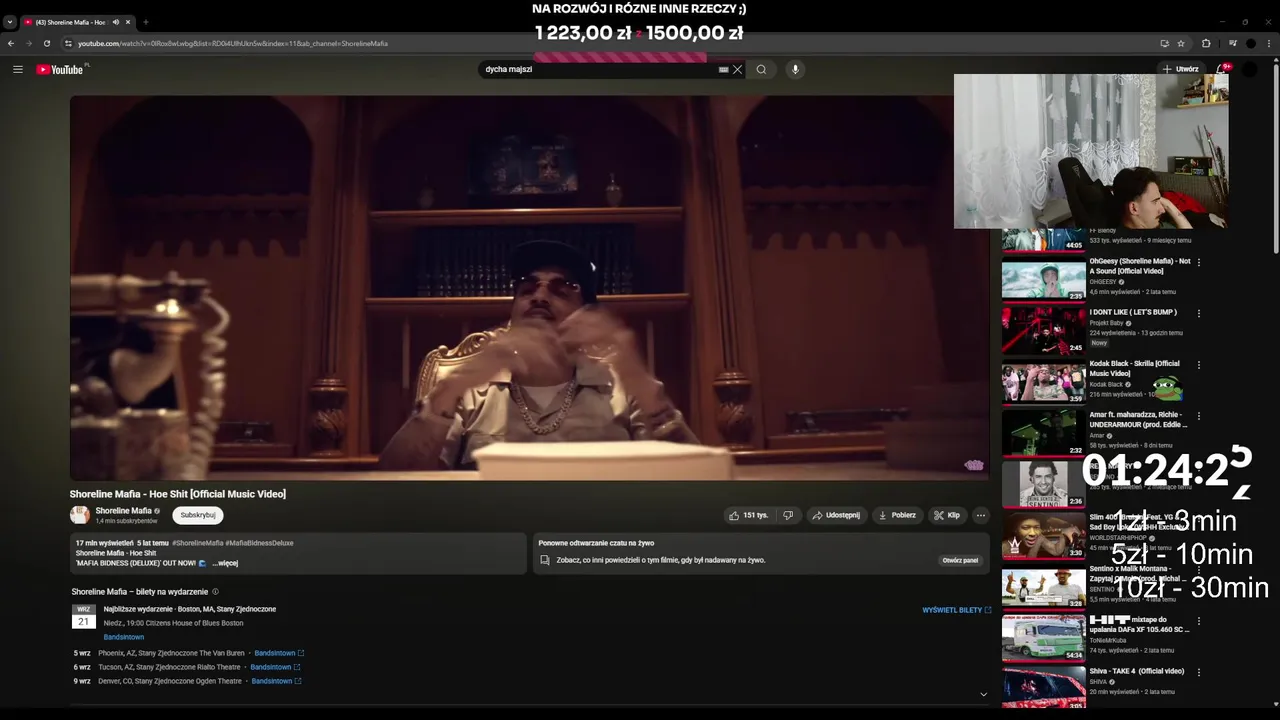1280x720 pixels.
Task: Open Bandsintown link for Phoenix event
Action: 279,653
